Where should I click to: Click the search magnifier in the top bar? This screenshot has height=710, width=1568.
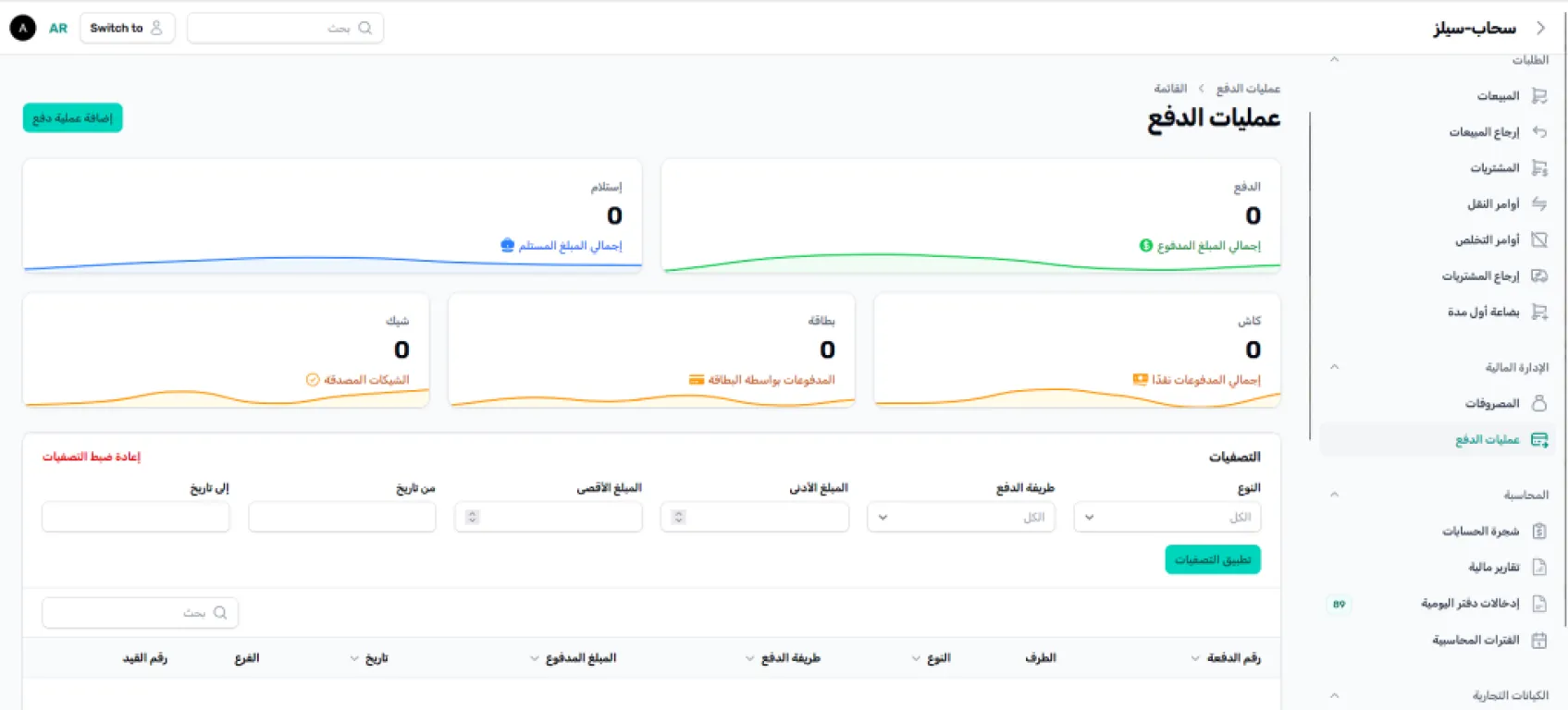(367, 28)
